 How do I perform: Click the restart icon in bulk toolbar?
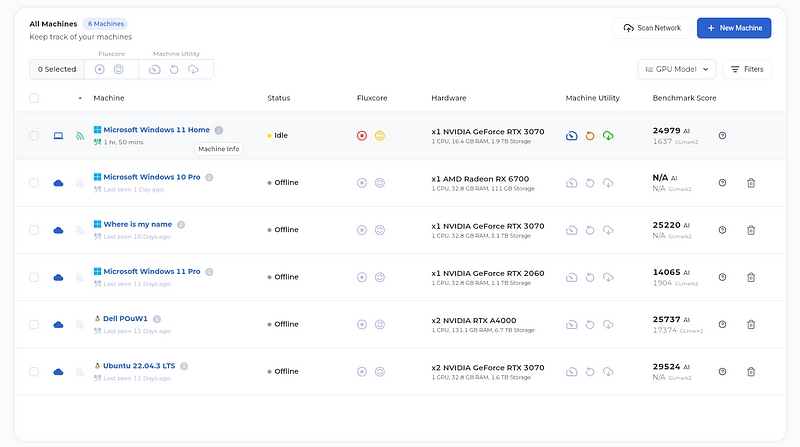click(174, 69)
